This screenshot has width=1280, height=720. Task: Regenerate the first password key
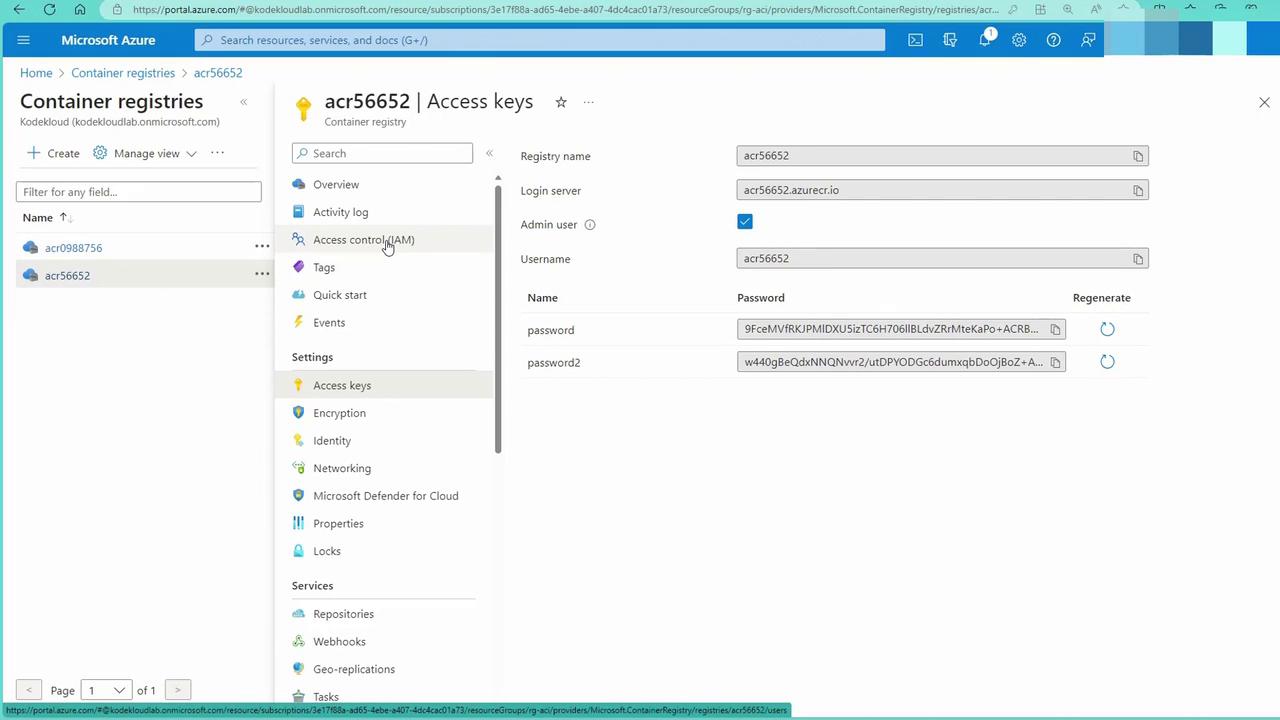point(1106,329)
